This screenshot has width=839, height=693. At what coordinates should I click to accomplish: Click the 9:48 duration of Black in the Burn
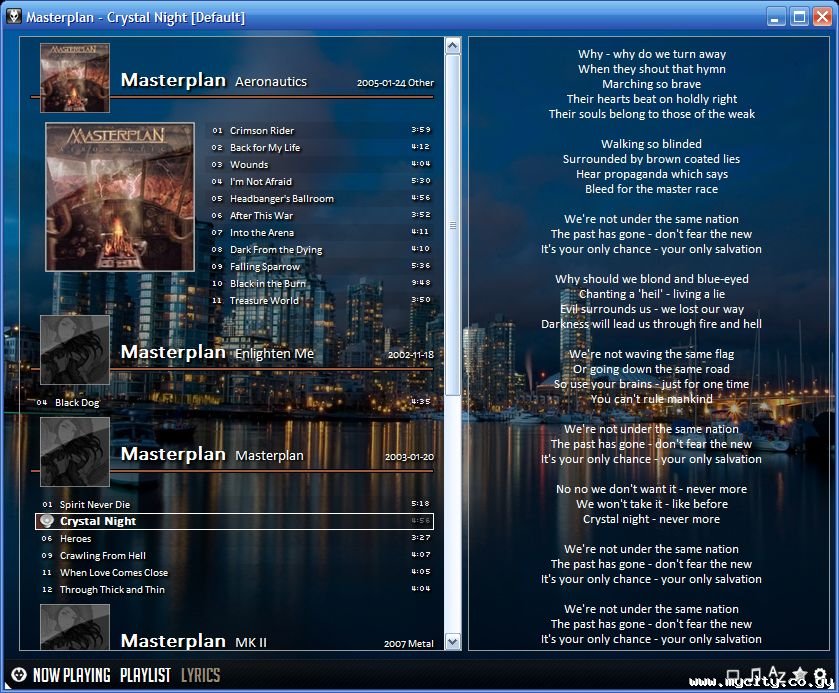click(x=421, y=283)
